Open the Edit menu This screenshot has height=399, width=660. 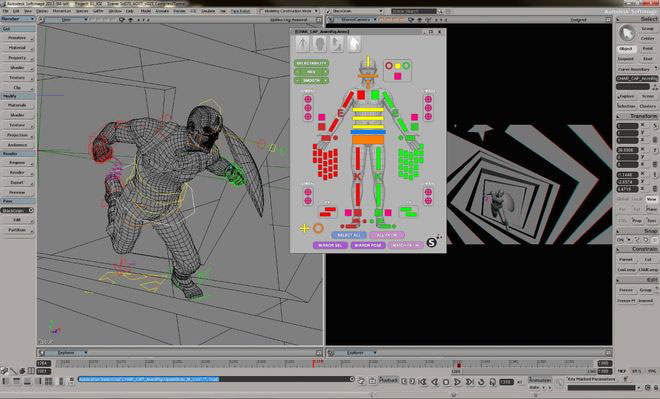(16, 11)
